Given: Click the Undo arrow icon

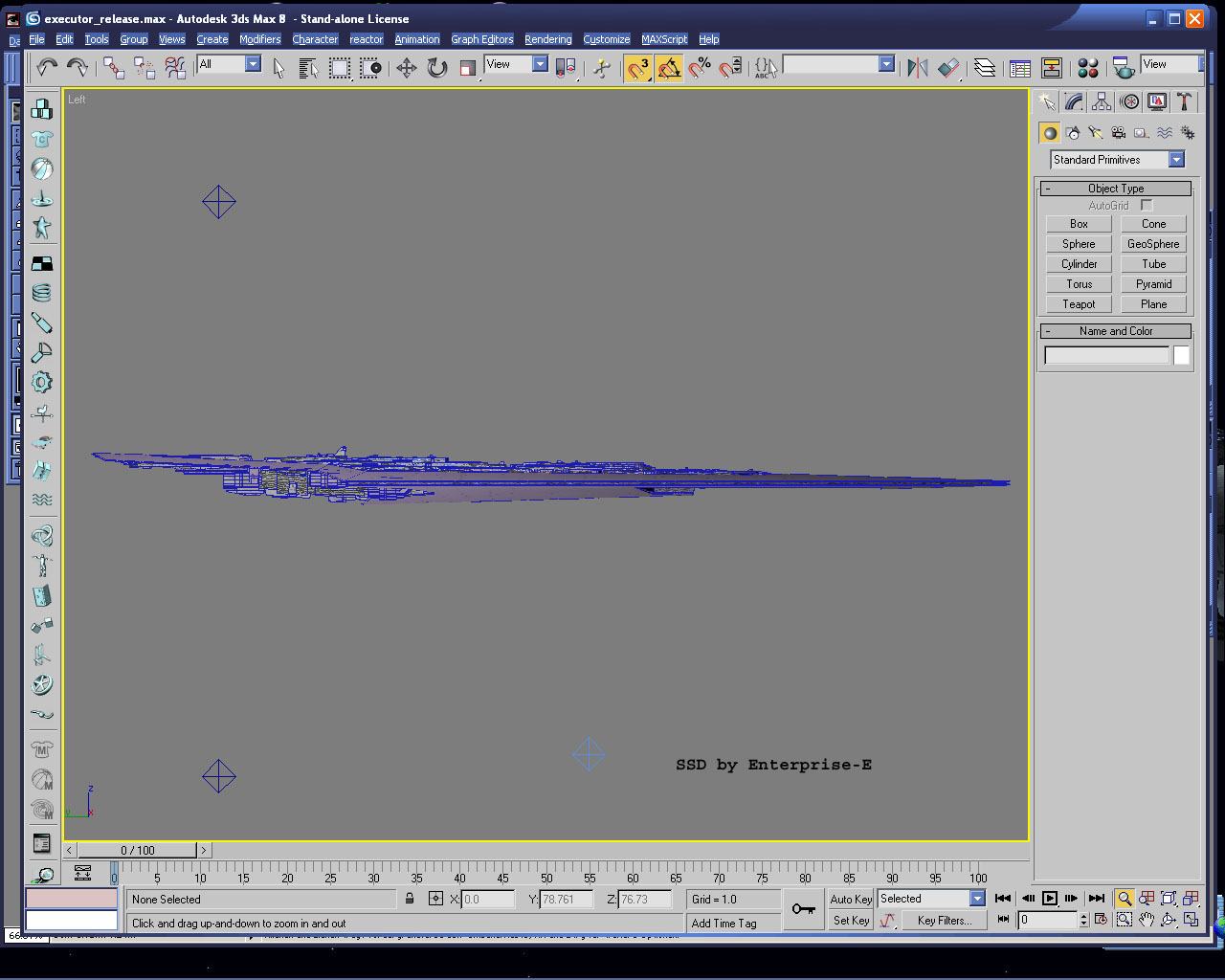Looking at the screenshot, I should pos(47,67).
